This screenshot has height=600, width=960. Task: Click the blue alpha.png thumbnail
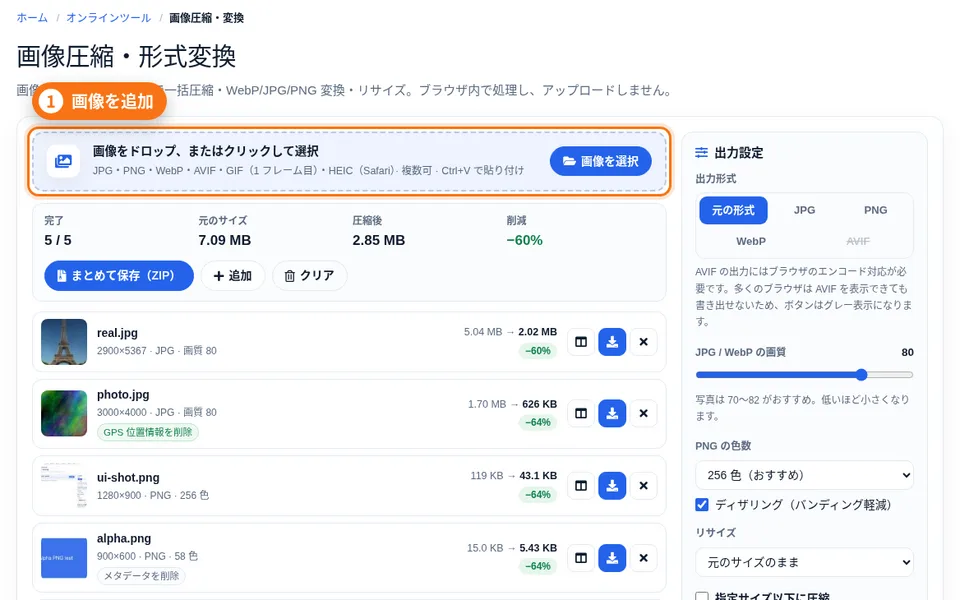click(x=64, y=558)
